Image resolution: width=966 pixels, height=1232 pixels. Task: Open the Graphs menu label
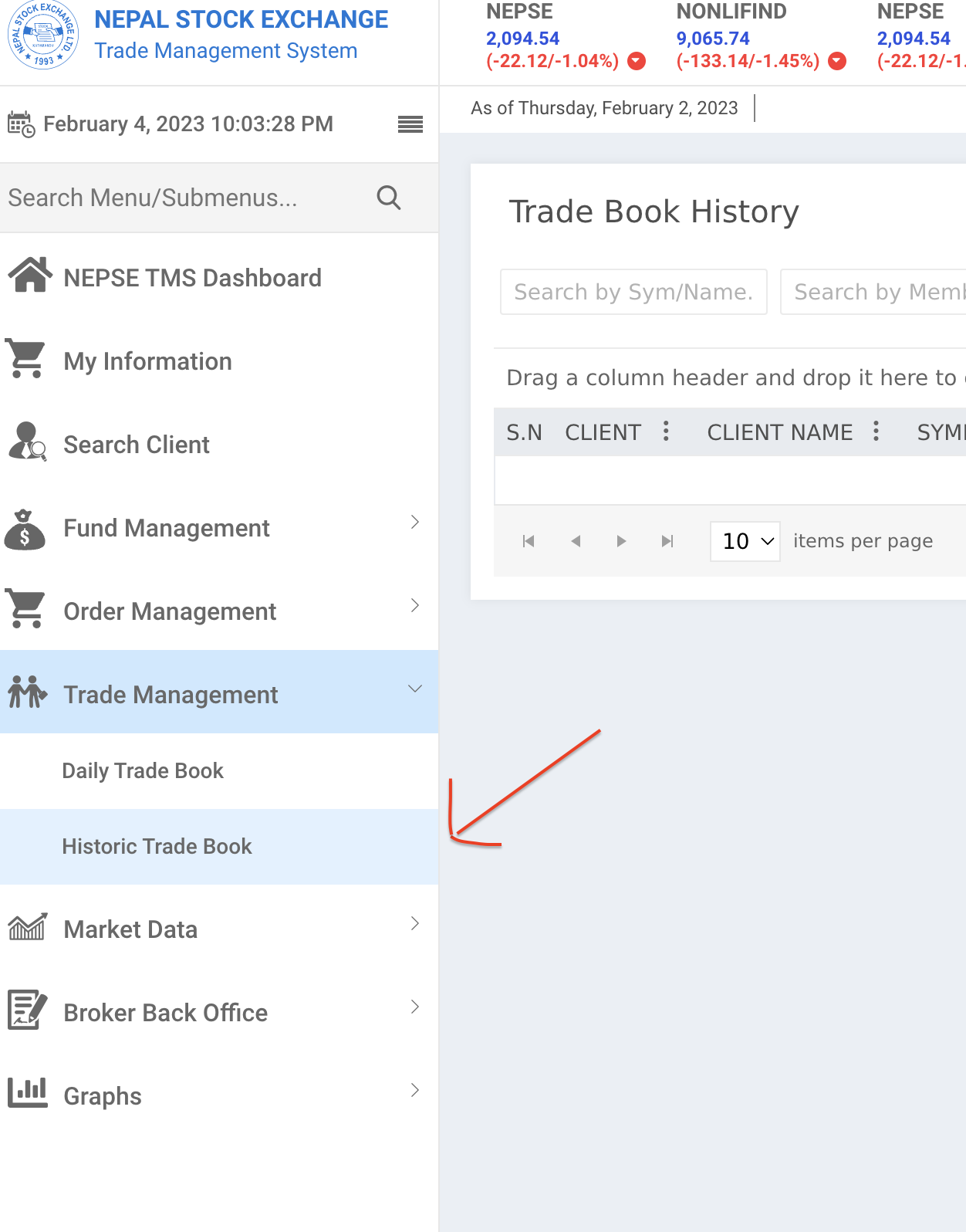click(103, 1097)
